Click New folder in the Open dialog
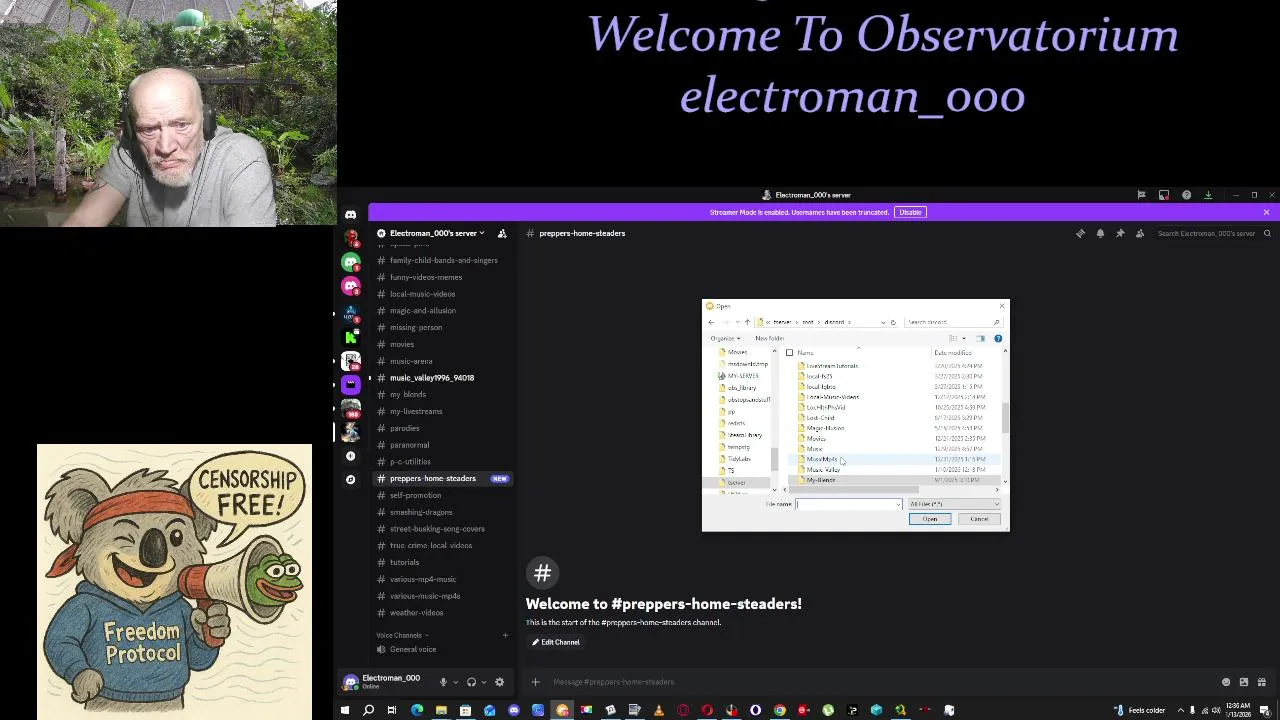Screen dimensions: 1280x720 tap(769, 338)
